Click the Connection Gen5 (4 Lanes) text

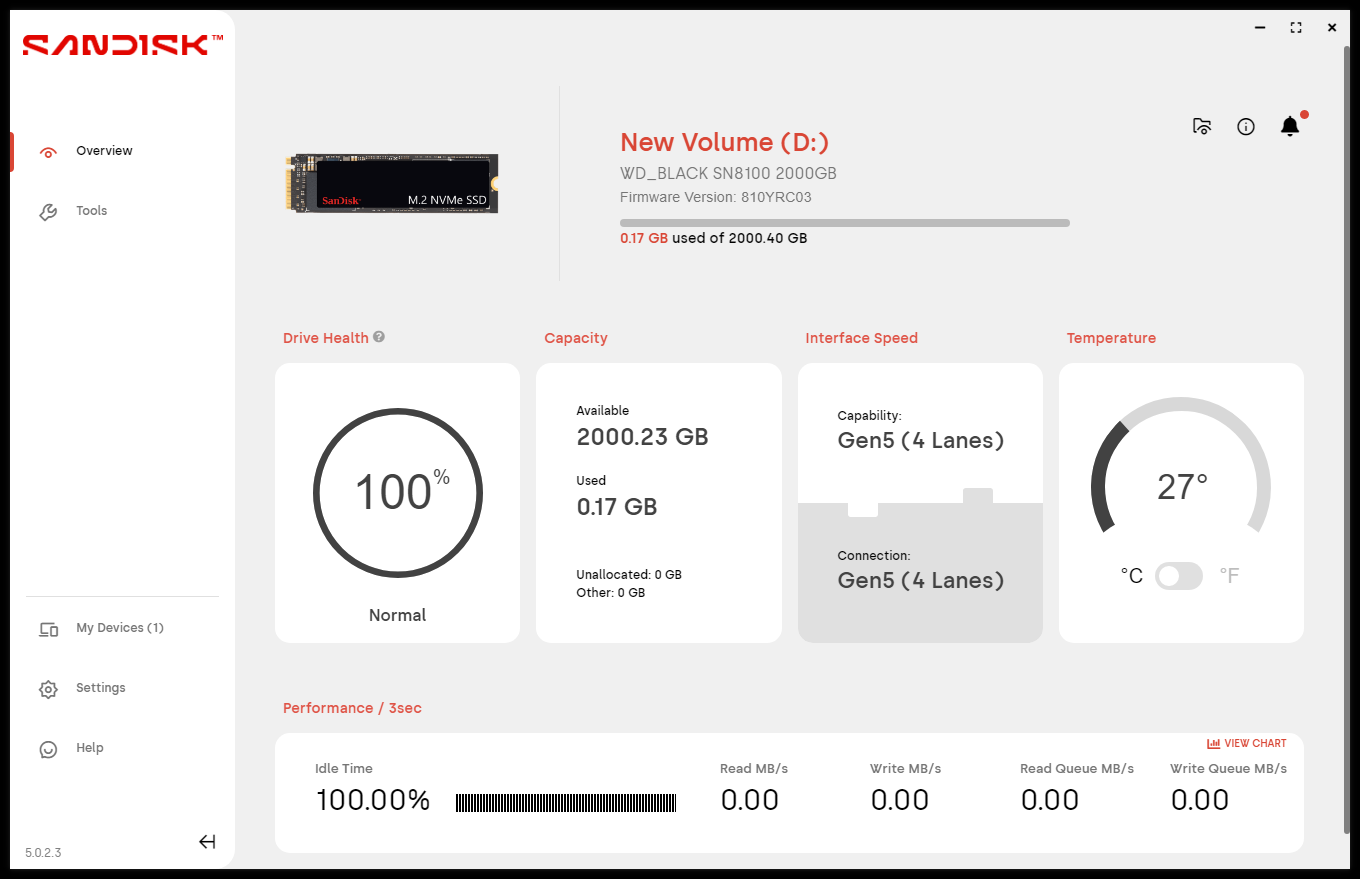pyautogui.click(x=921, y=581)
